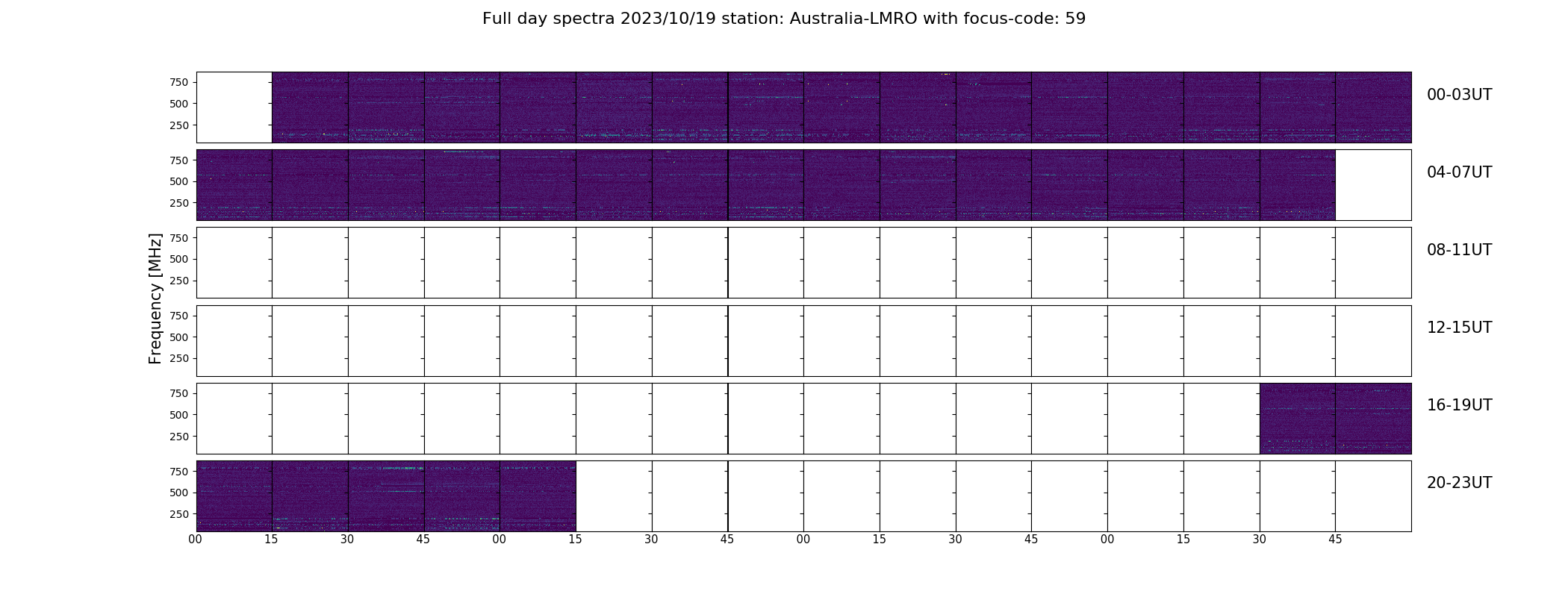Click the "Frequency [MHz]" axis label
Viewport: 1568px width, 597px height.
(155, 298)
